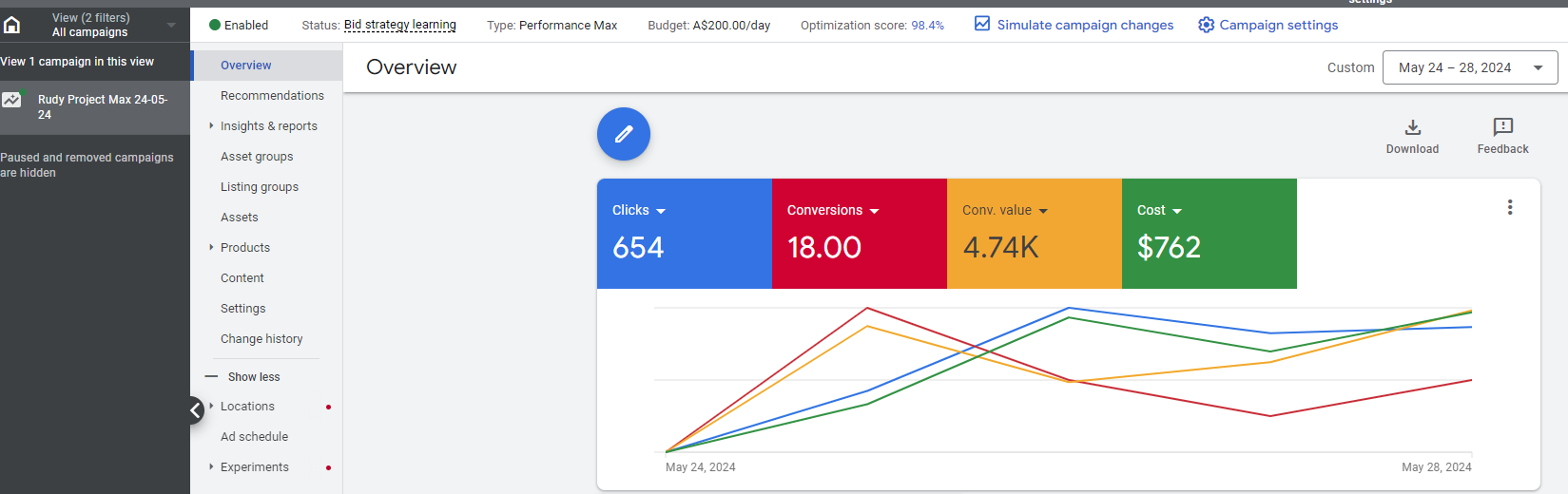Viewport: 1568px width, 494px height.
Task: Click the Bid strategy learning status link
Action: coord(399,25)
